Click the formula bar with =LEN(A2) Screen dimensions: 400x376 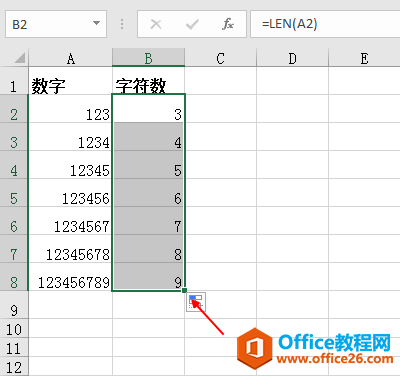[325, 24]
